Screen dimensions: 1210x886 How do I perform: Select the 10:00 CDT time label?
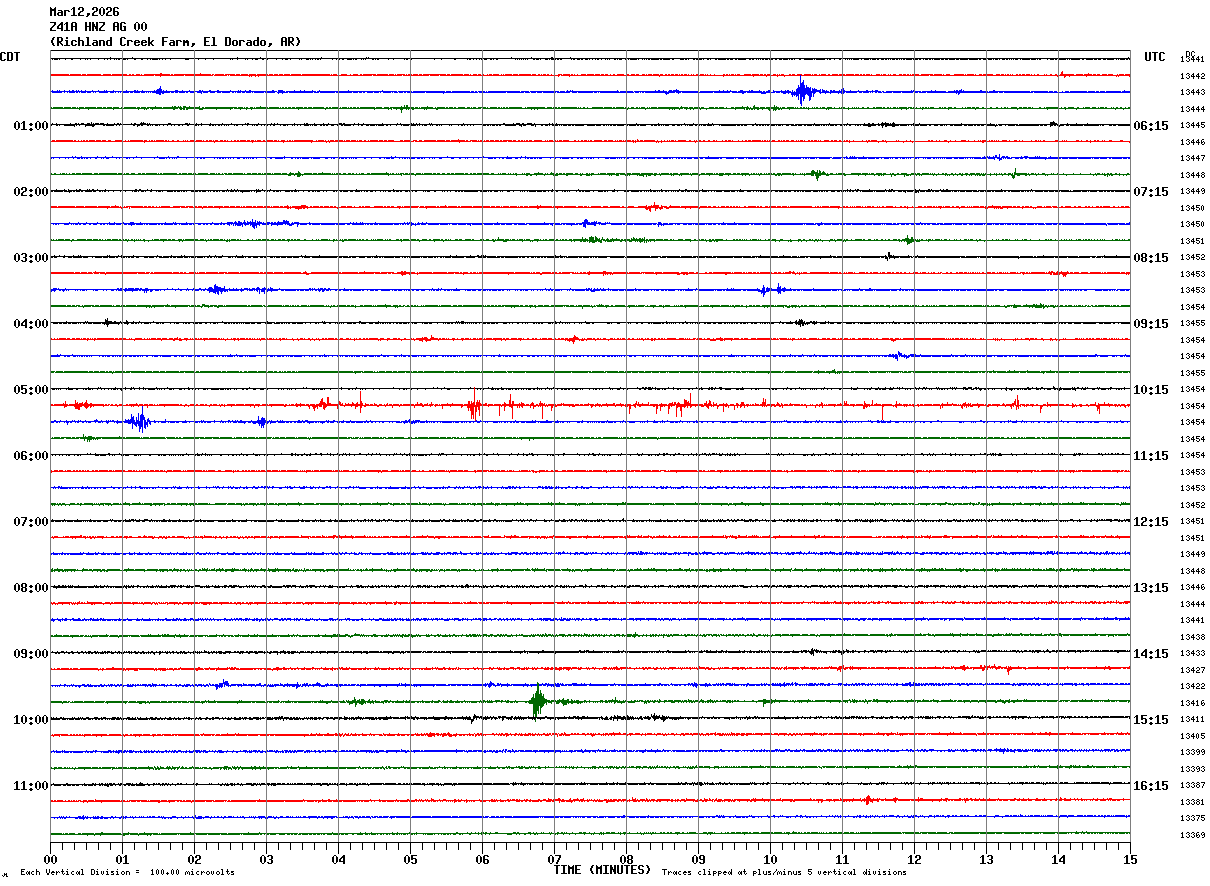31,720
